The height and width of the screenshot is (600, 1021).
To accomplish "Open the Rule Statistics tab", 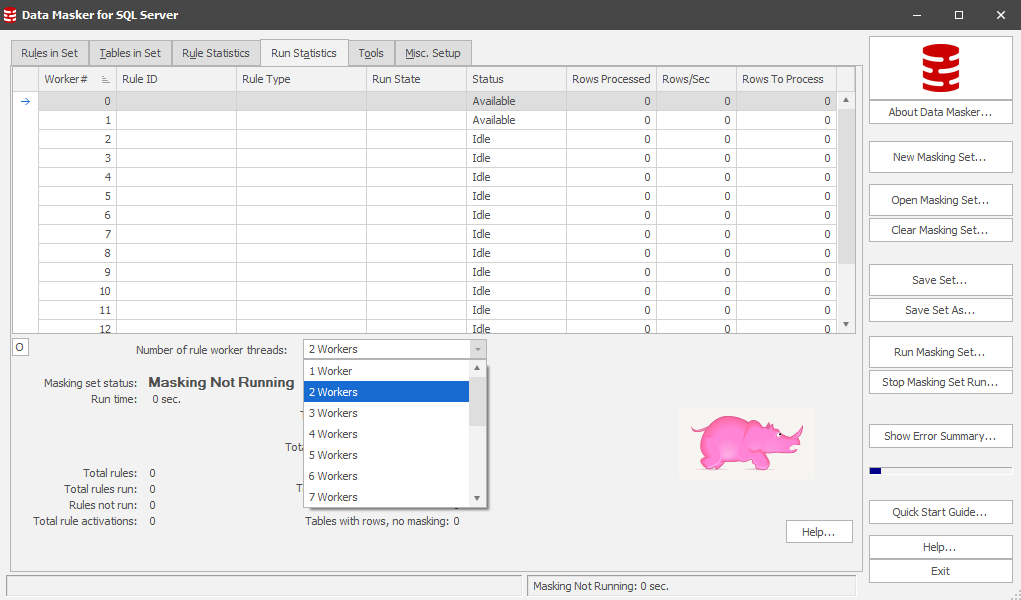I will tap(215, 53).
